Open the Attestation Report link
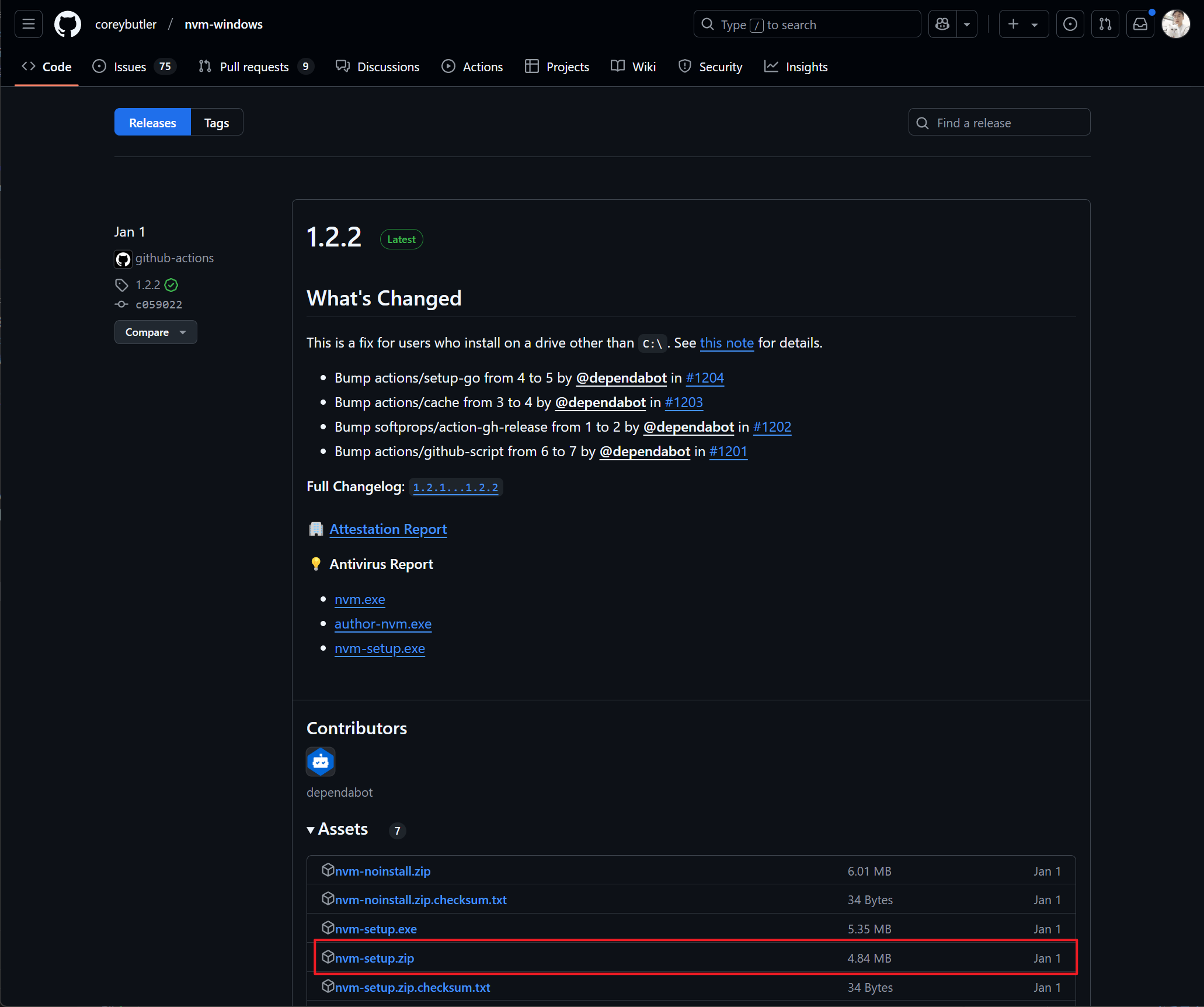Screen dimensions: 1204x1007 (388, 529)
